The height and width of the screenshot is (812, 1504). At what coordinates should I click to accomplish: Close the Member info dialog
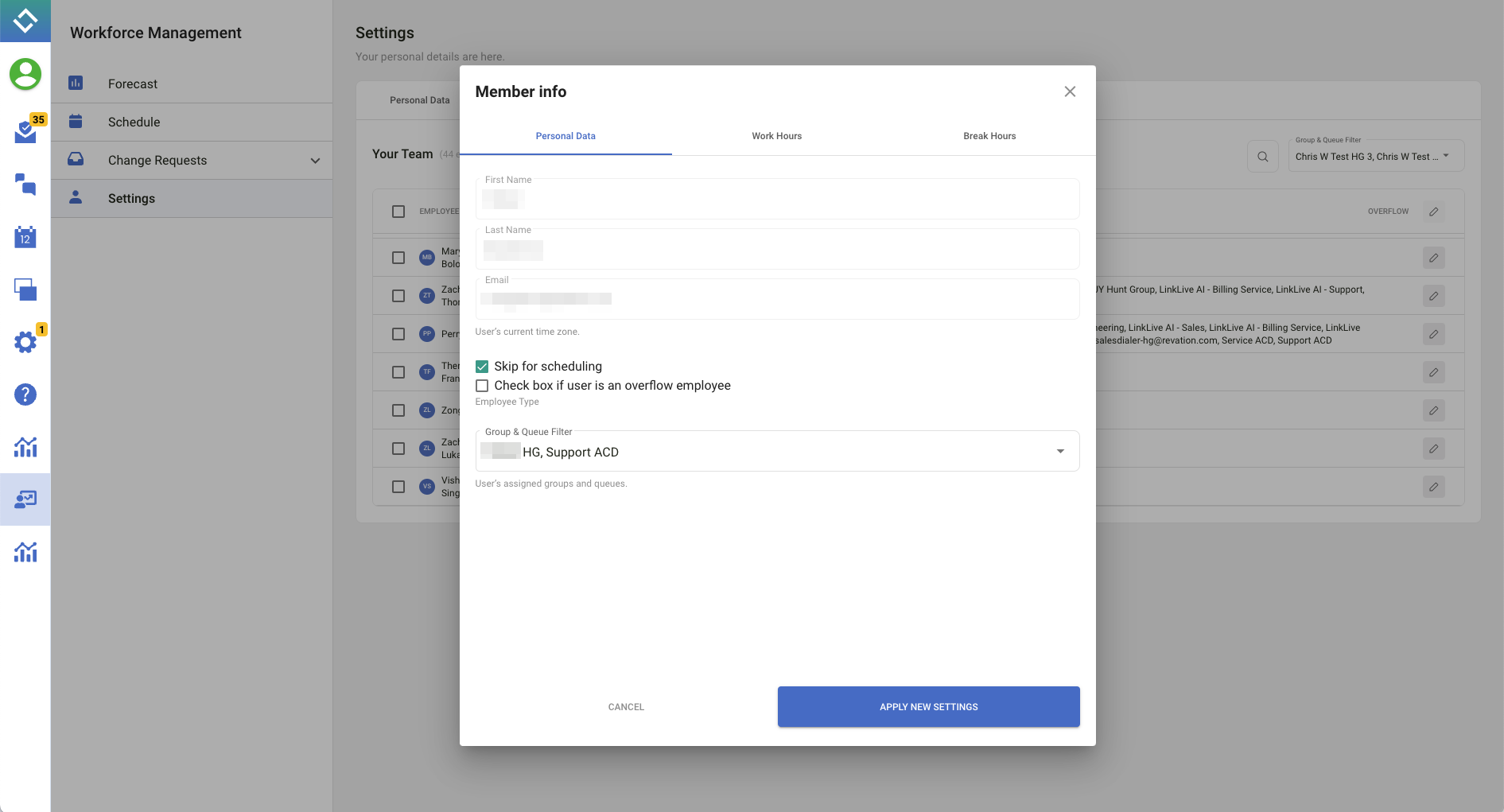tap(1070, 91)
